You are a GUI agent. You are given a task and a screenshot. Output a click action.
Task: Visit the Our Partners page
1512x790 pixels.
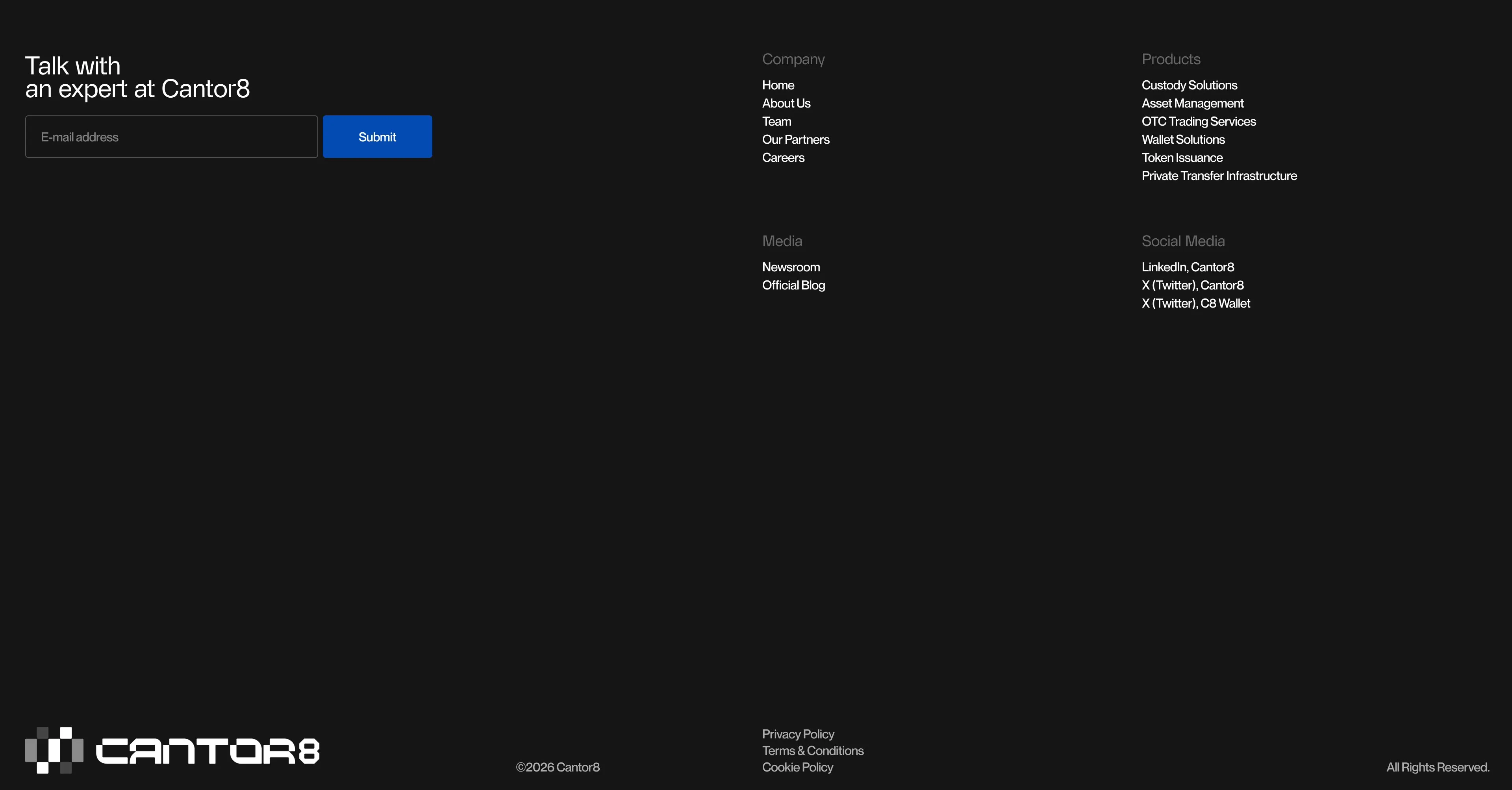[x=795, y=140]
